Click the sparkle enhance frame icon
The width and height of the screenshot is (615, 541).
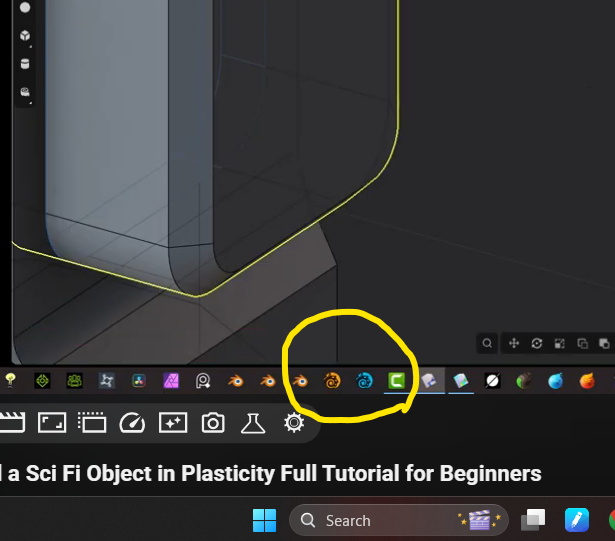pos(173,423)
